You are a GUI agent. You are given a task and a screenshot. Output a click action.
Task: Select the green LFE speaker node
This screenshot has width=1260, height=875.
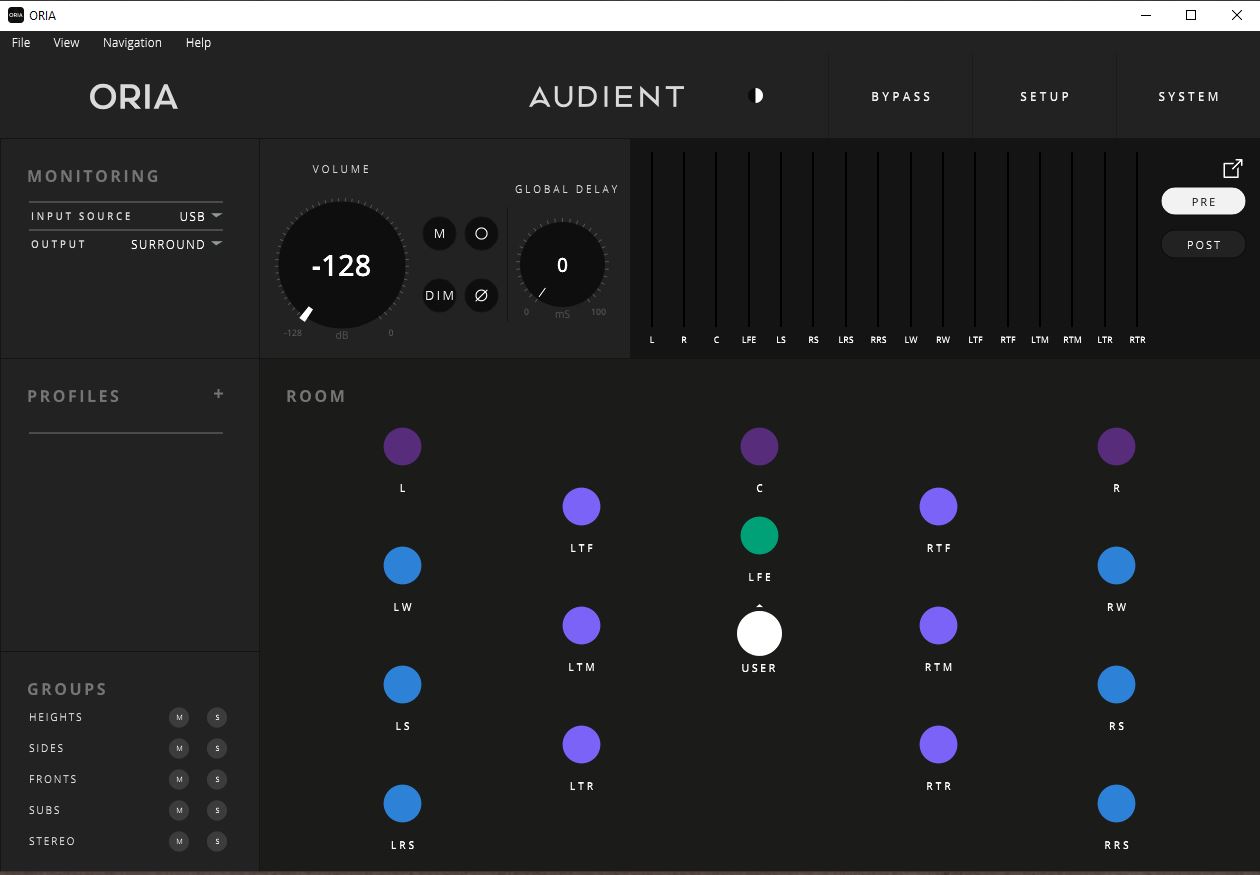coord(759,535)
